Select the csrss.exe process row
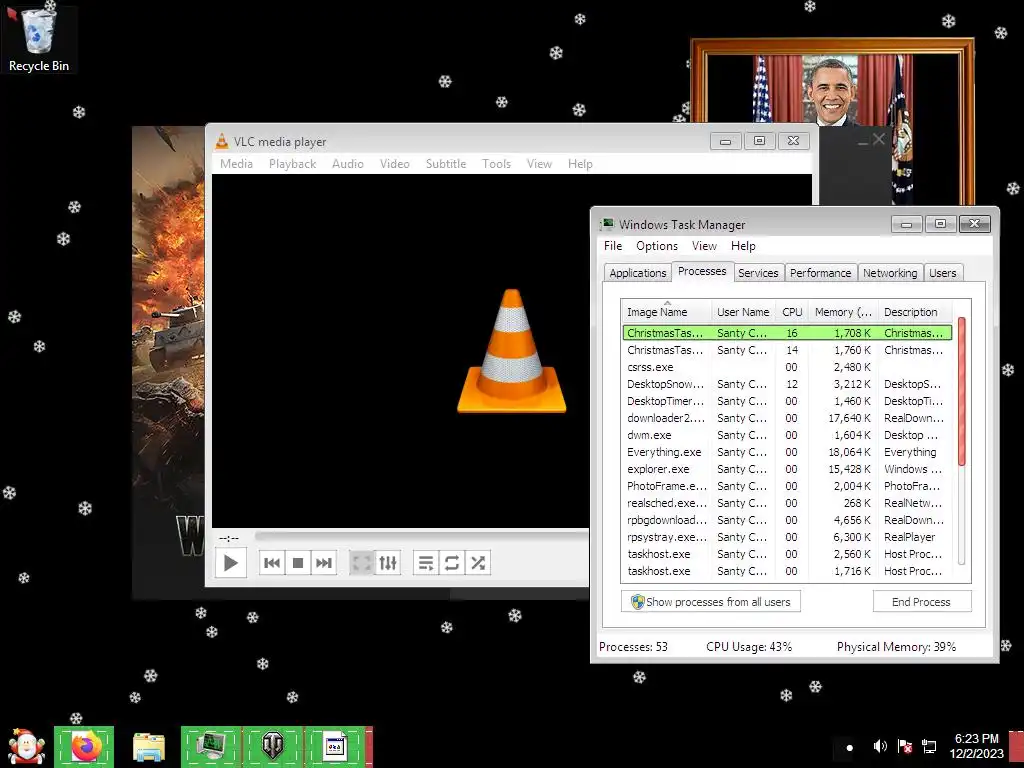Viewport: 1024px width, 768px height. [x=787, y=367]
